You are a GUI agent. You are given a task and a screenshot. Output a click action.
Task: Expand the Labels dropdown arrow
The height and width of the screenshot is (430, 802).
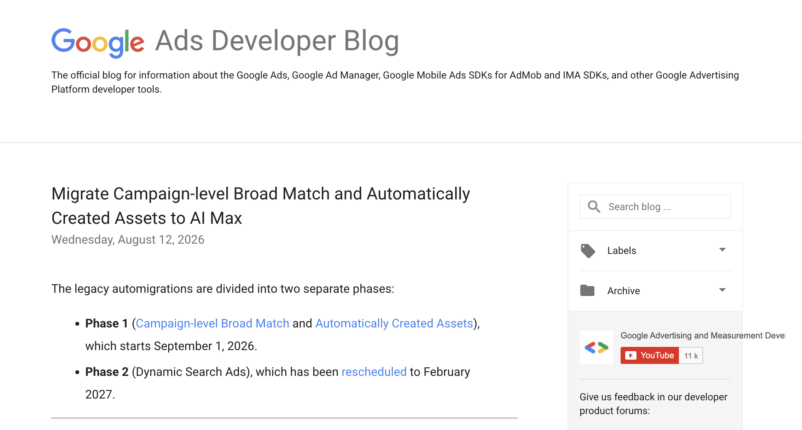(722, 250)
